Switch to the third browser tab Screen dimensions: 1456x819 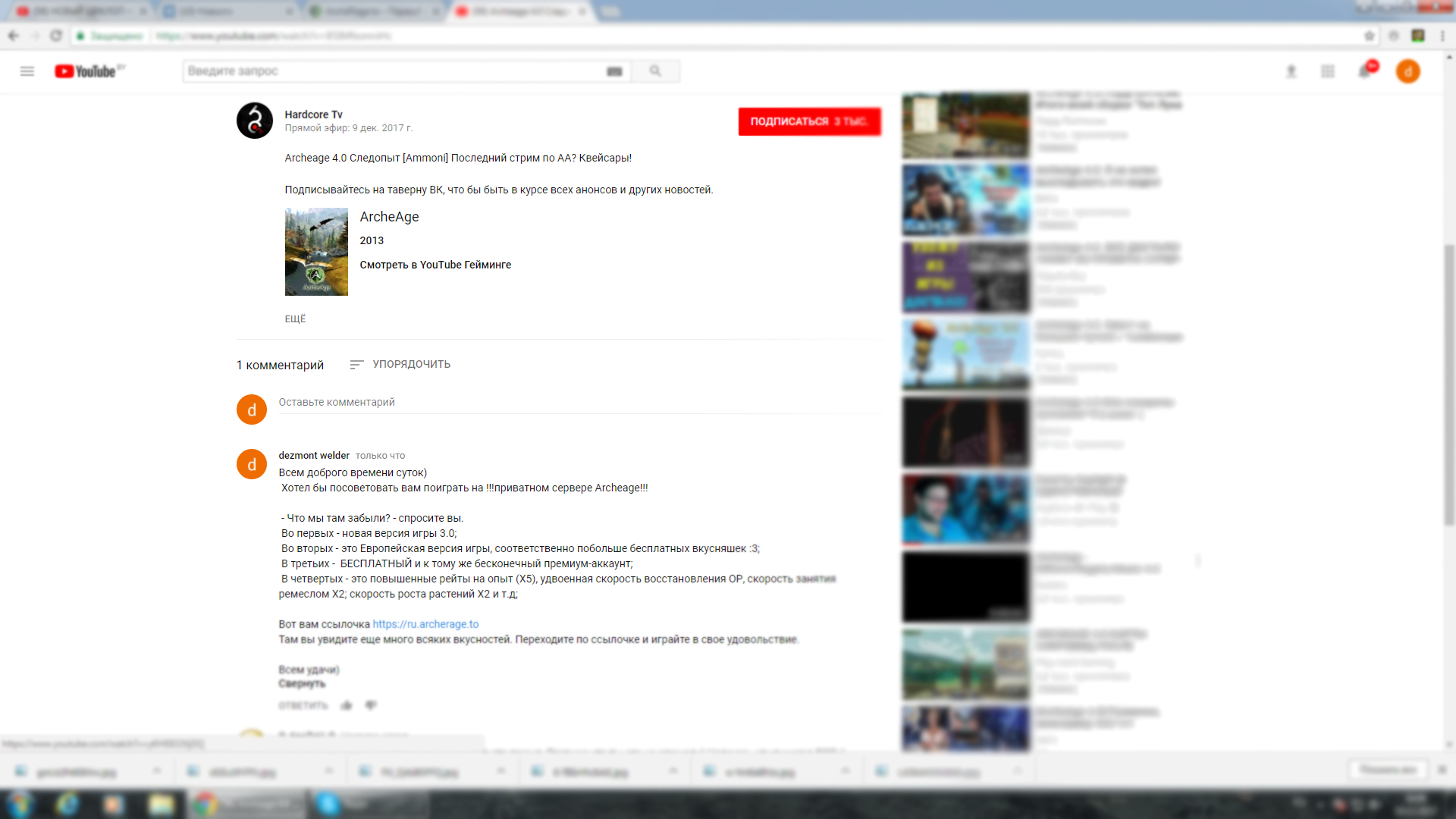[375, 11]
